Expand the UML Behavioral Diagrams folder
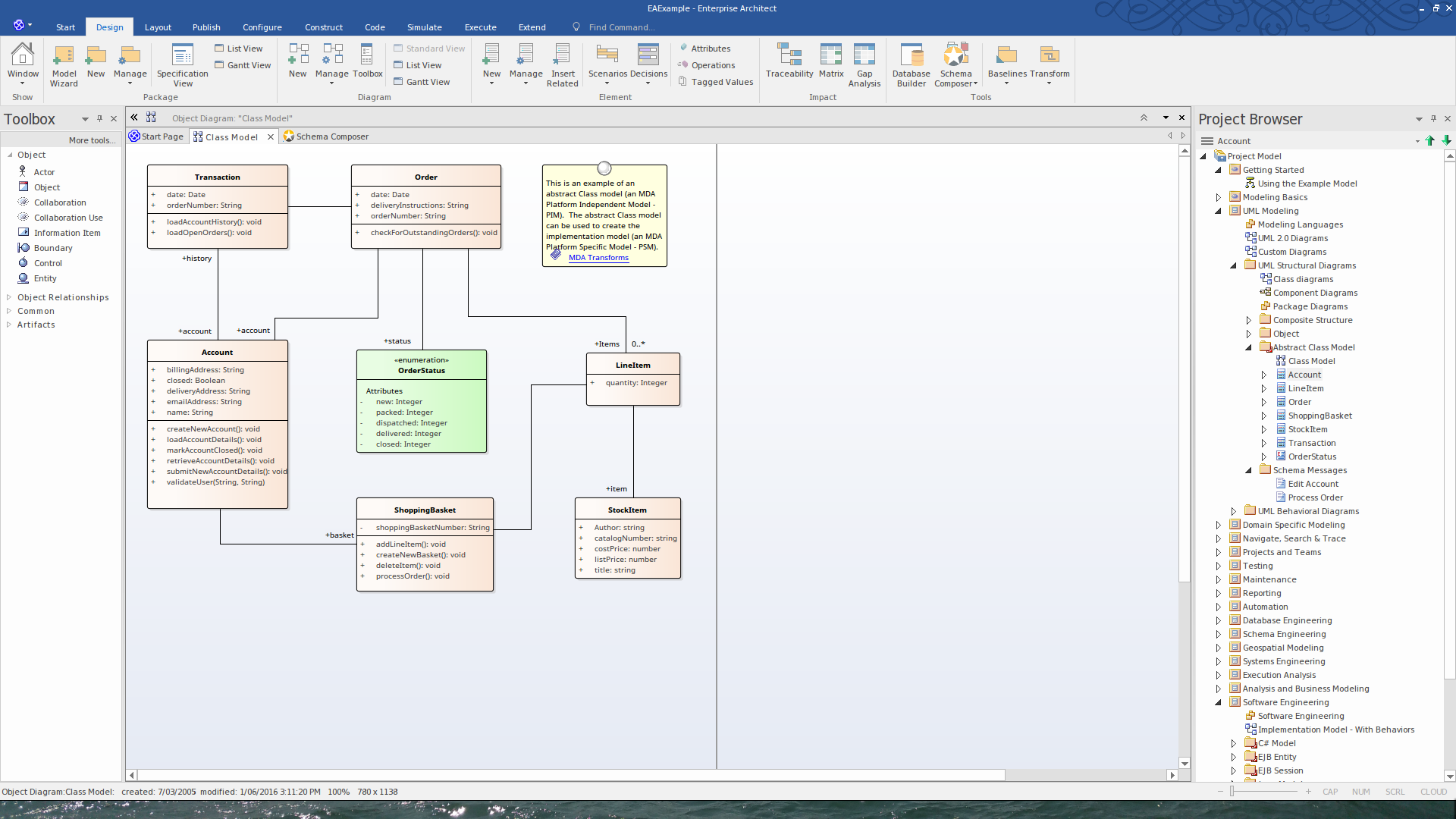 pyautogui.click(x=1234, y=511)
